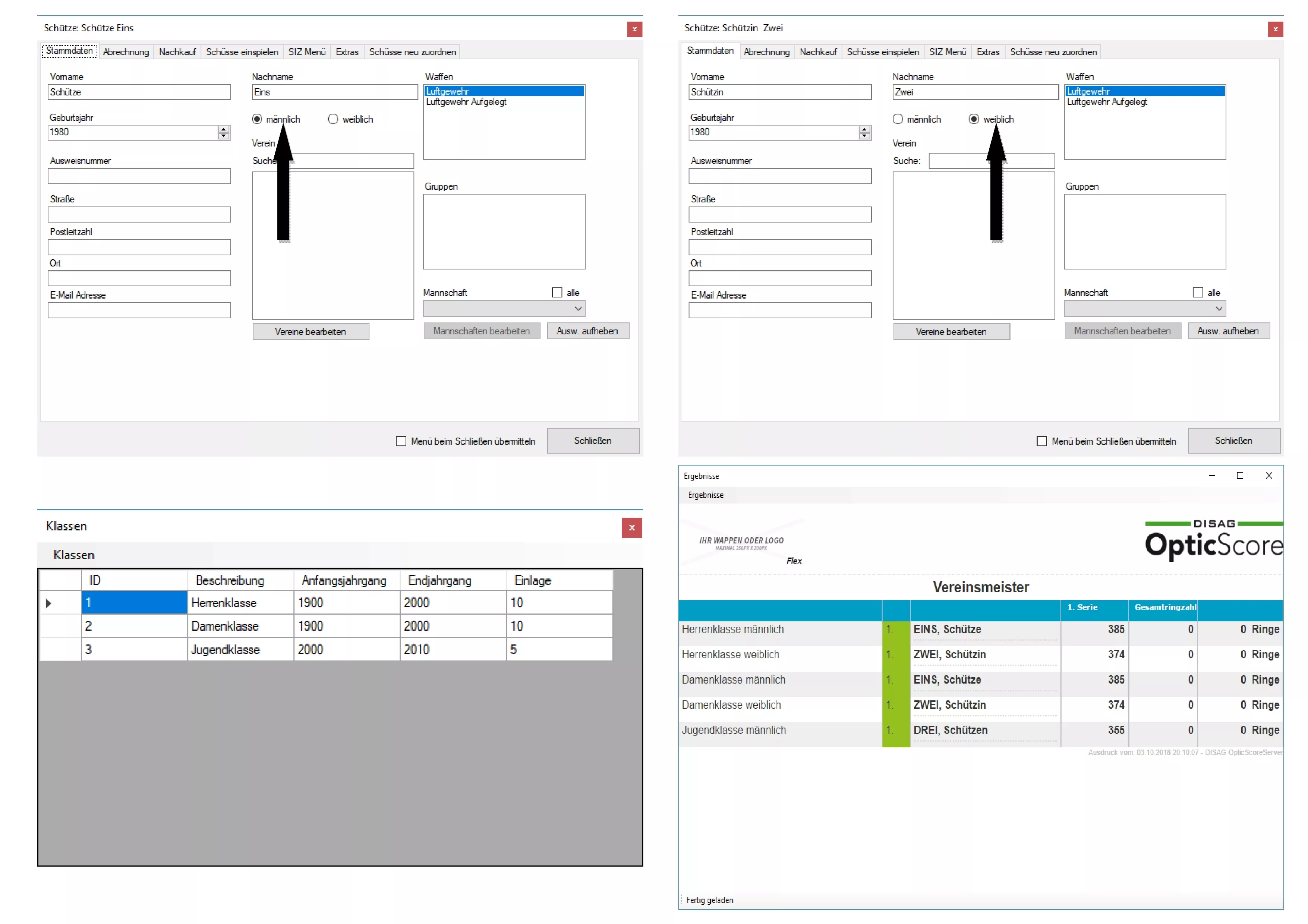Close the Klassen window with red X
The height and width of the screenshot is (924, 1308).
pyautogui.click(x=631, y=527)
